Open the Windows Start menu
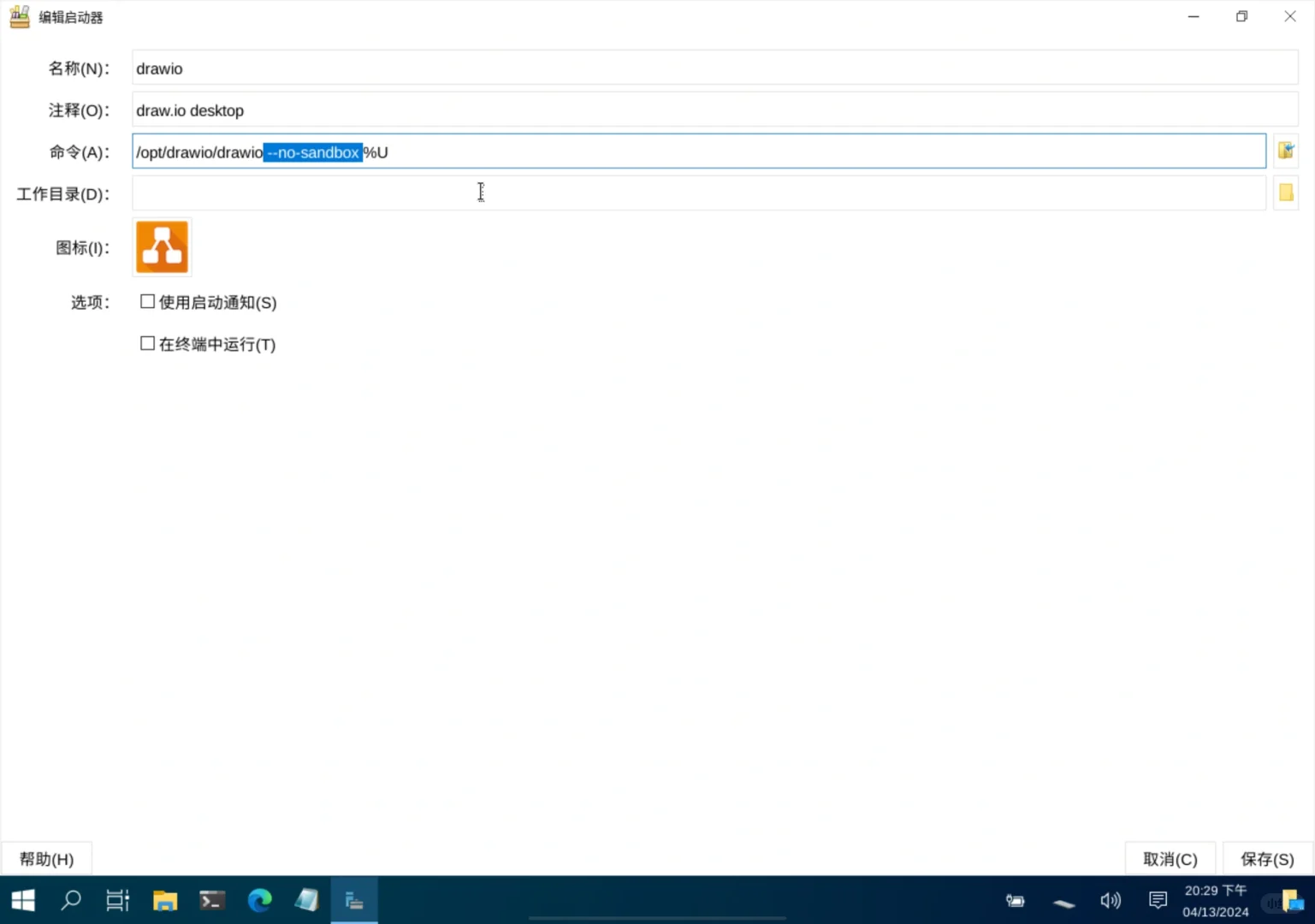This screenshot has width=1315, height=924. [23, 900]
